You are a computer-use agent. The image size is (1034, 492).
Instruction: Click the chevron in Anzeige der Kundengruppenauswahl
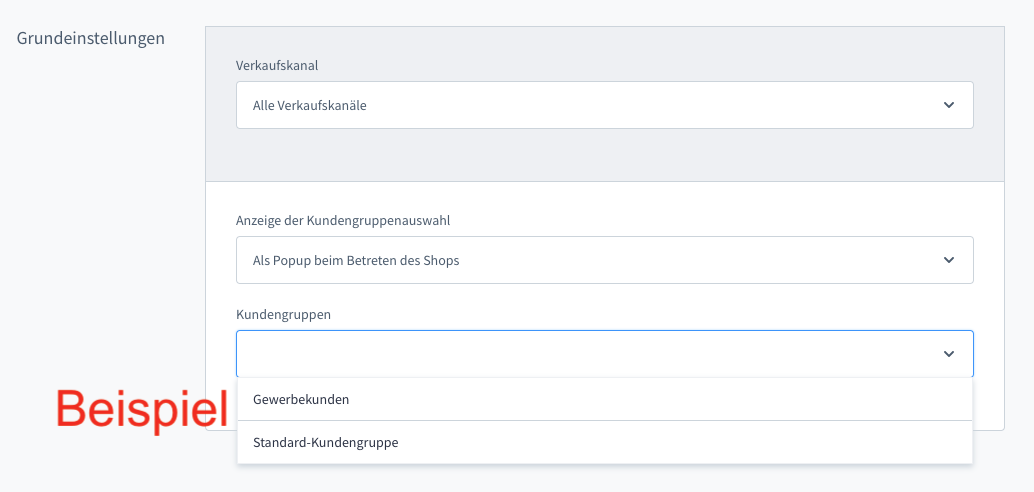[x=948, y=260]
